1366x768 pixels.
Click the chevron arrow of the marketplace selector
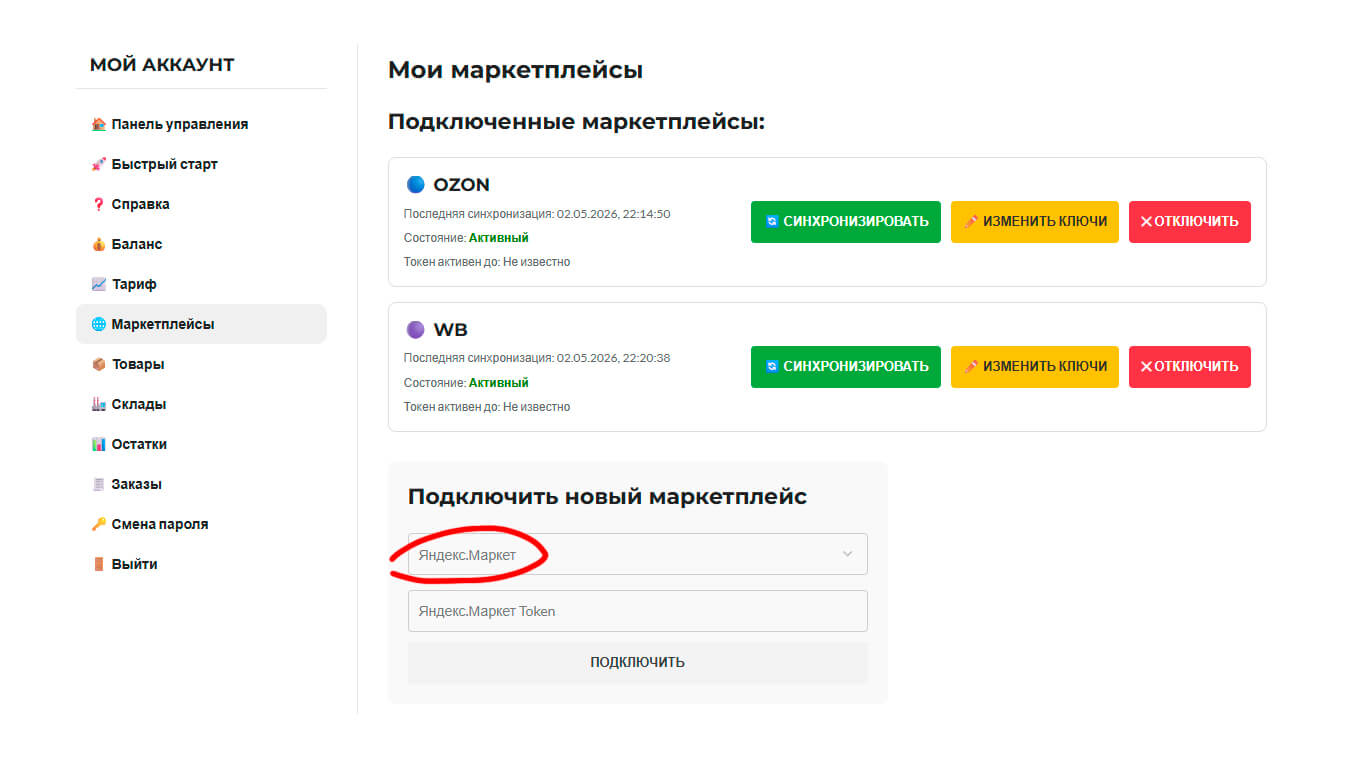click(x=848, y=554)
